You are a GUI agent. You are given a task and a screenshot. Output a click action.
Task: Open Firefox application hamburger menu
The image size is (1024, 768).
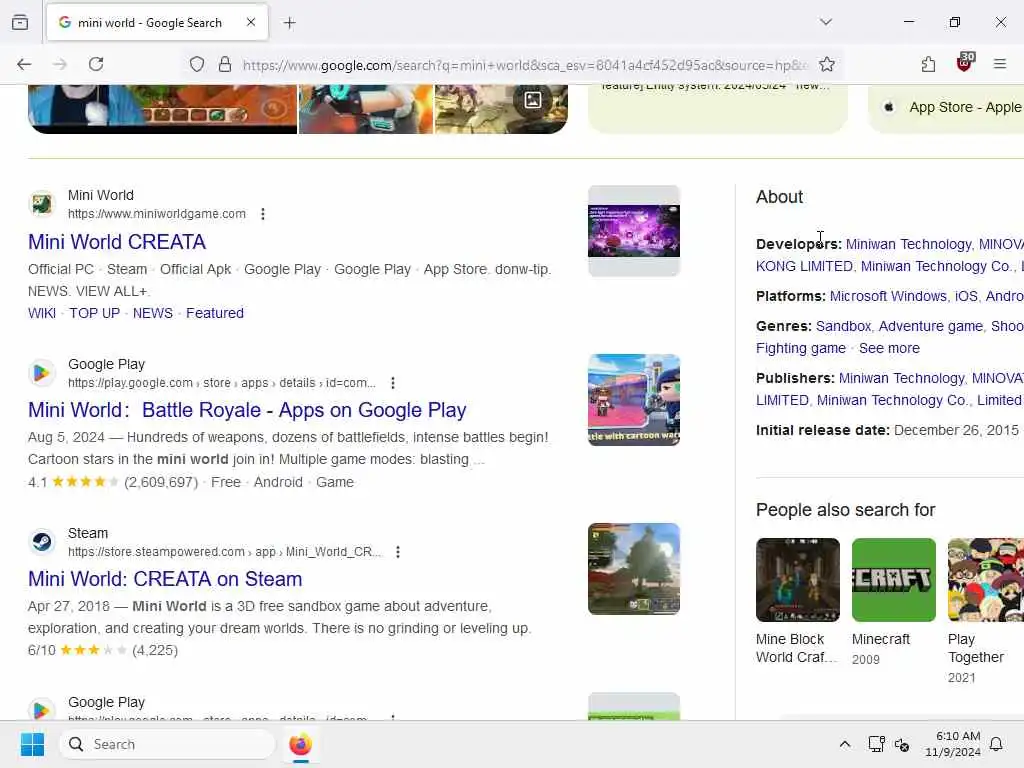(1000, 64)
